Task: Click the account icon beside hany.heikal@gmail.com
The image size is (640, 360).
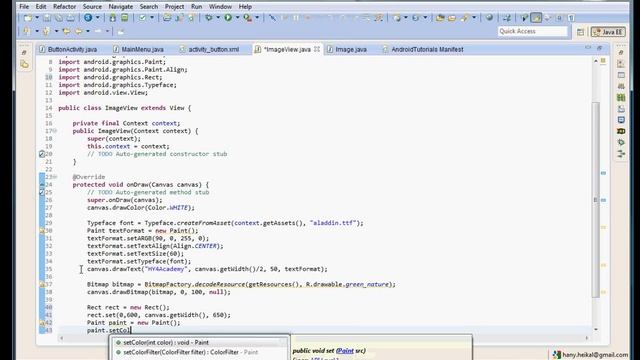Action: 557,355
